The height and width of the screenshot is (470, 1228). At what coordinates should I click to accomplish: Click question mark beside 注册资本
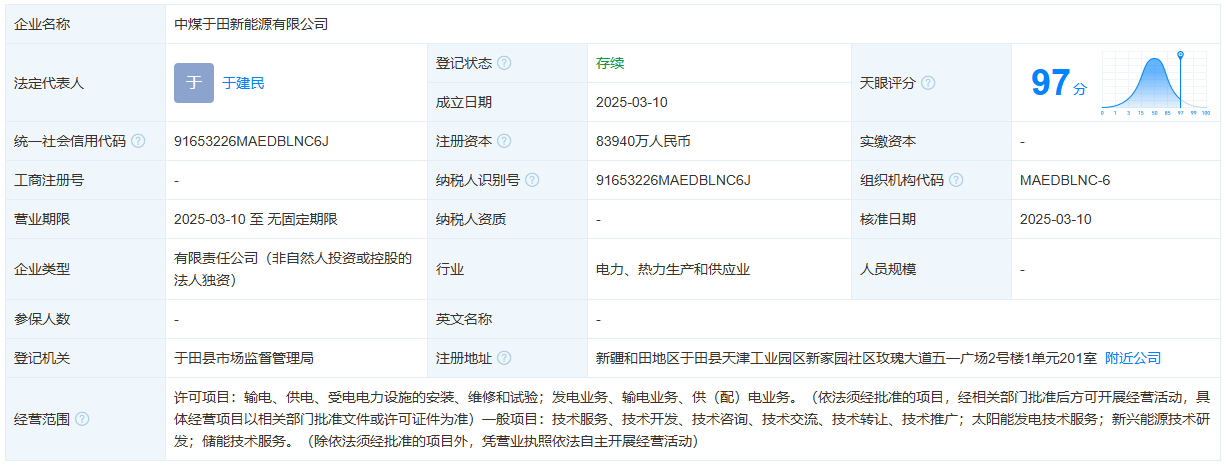tap(504, 141)
